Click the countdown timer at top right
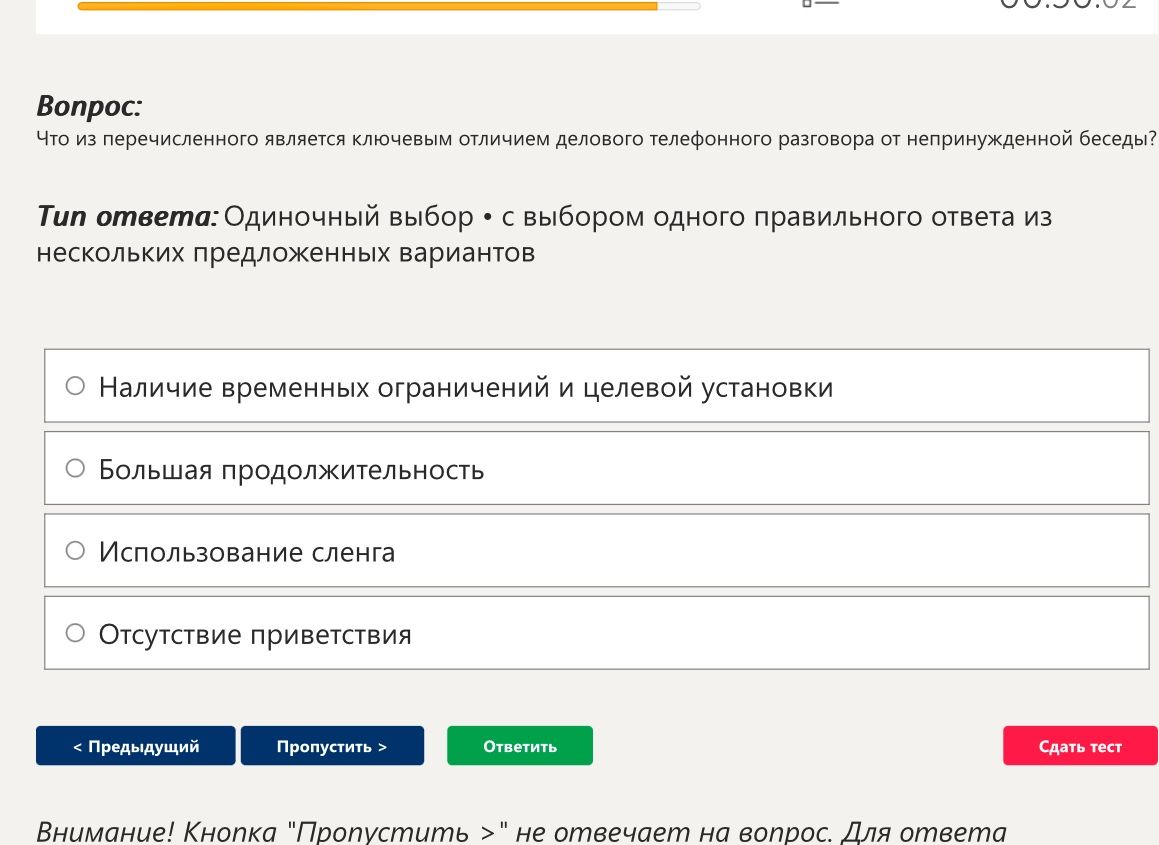 tap(1067, 4)
